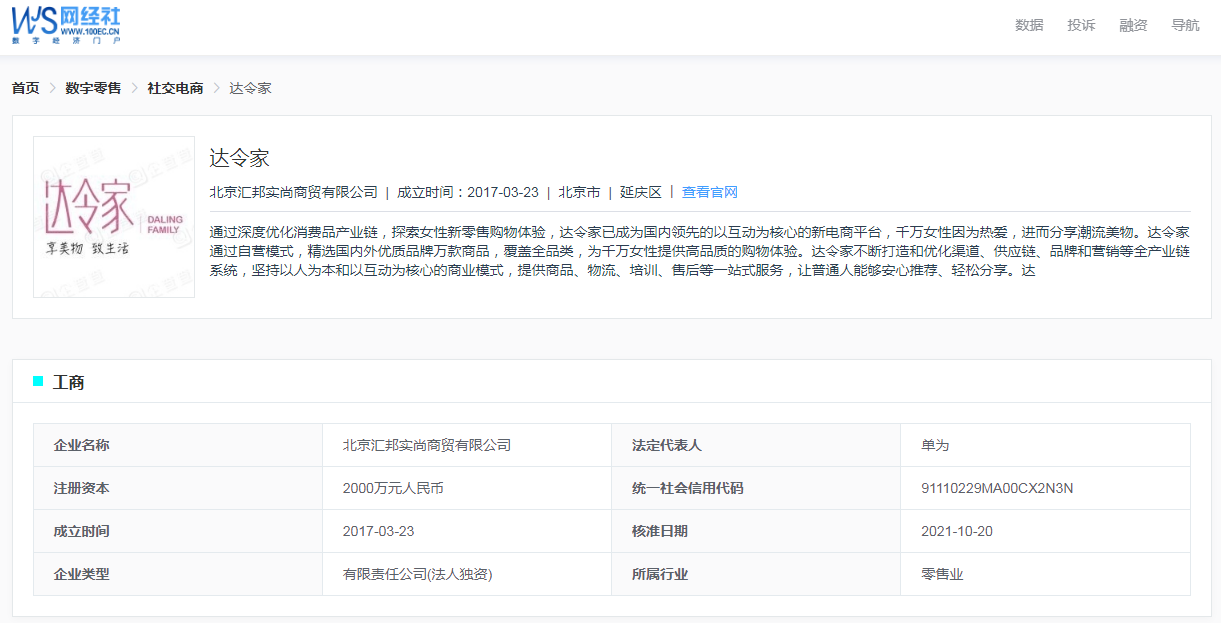Select 有限责任公司(法人独资) value cell
Viewport: 1221px width, 623px height.
click(467, 574)
